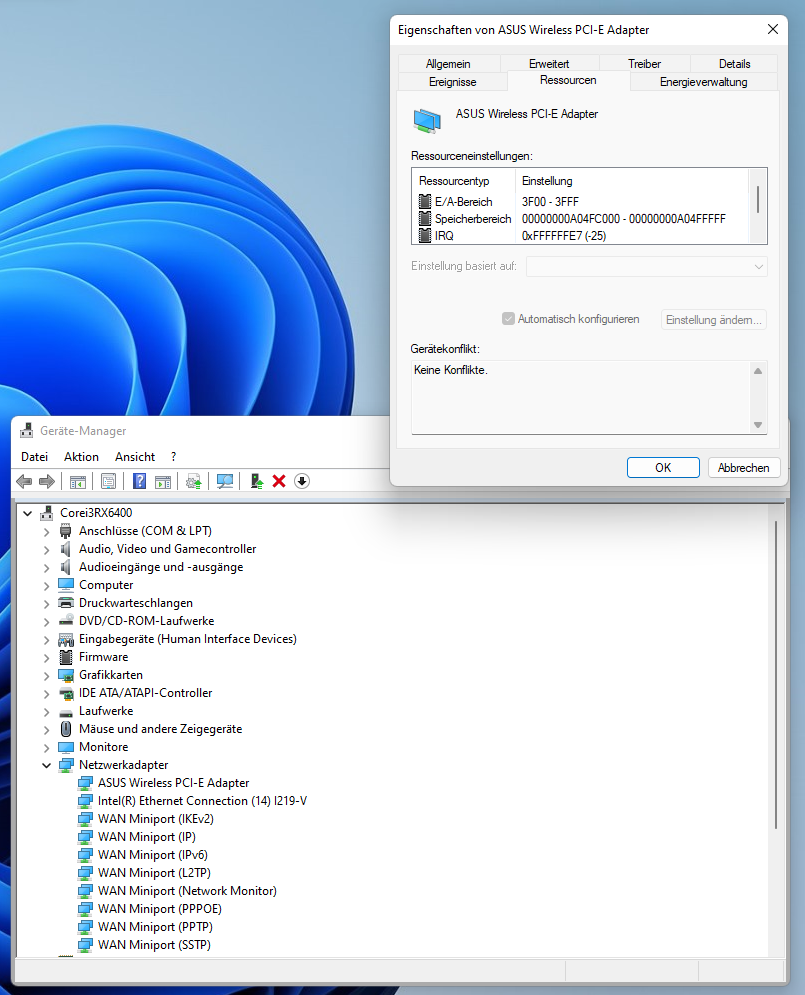Open the Ansicht menu

(134, 457)
